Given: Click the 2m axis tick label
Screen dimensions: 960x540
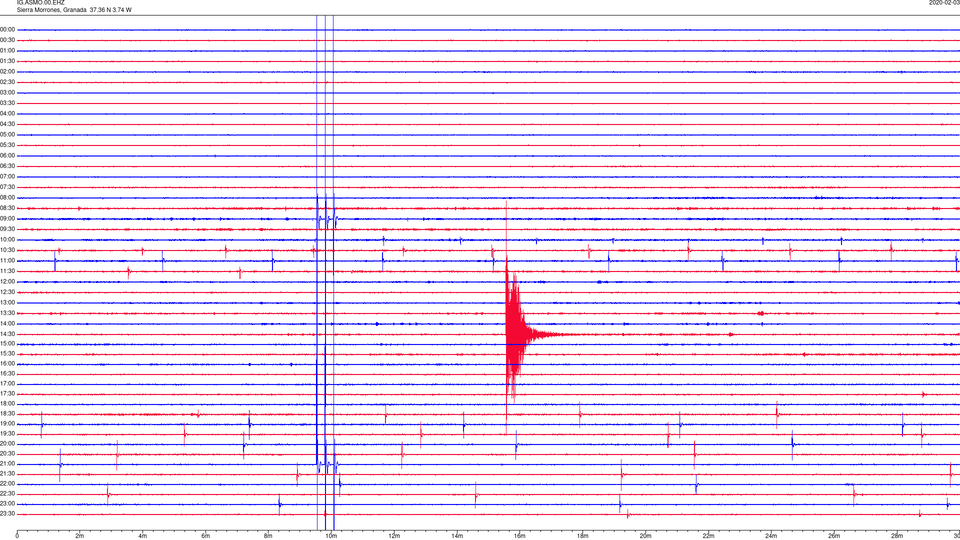Looking at the screenshot, I should pyautogui.click(x=80, y=536).
